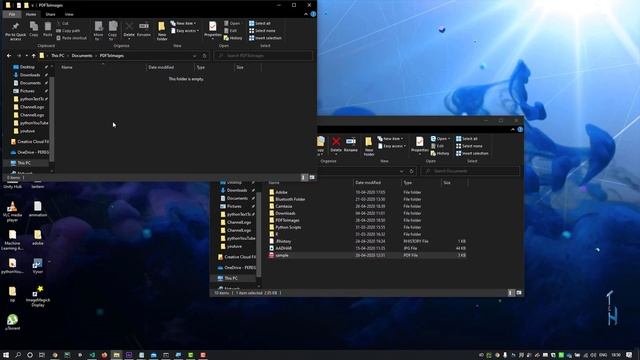Image resolution: width=640 pixels, height=360 pixels.
Task: Click Select all in PDFToImages window
Action: click(260, 24)
